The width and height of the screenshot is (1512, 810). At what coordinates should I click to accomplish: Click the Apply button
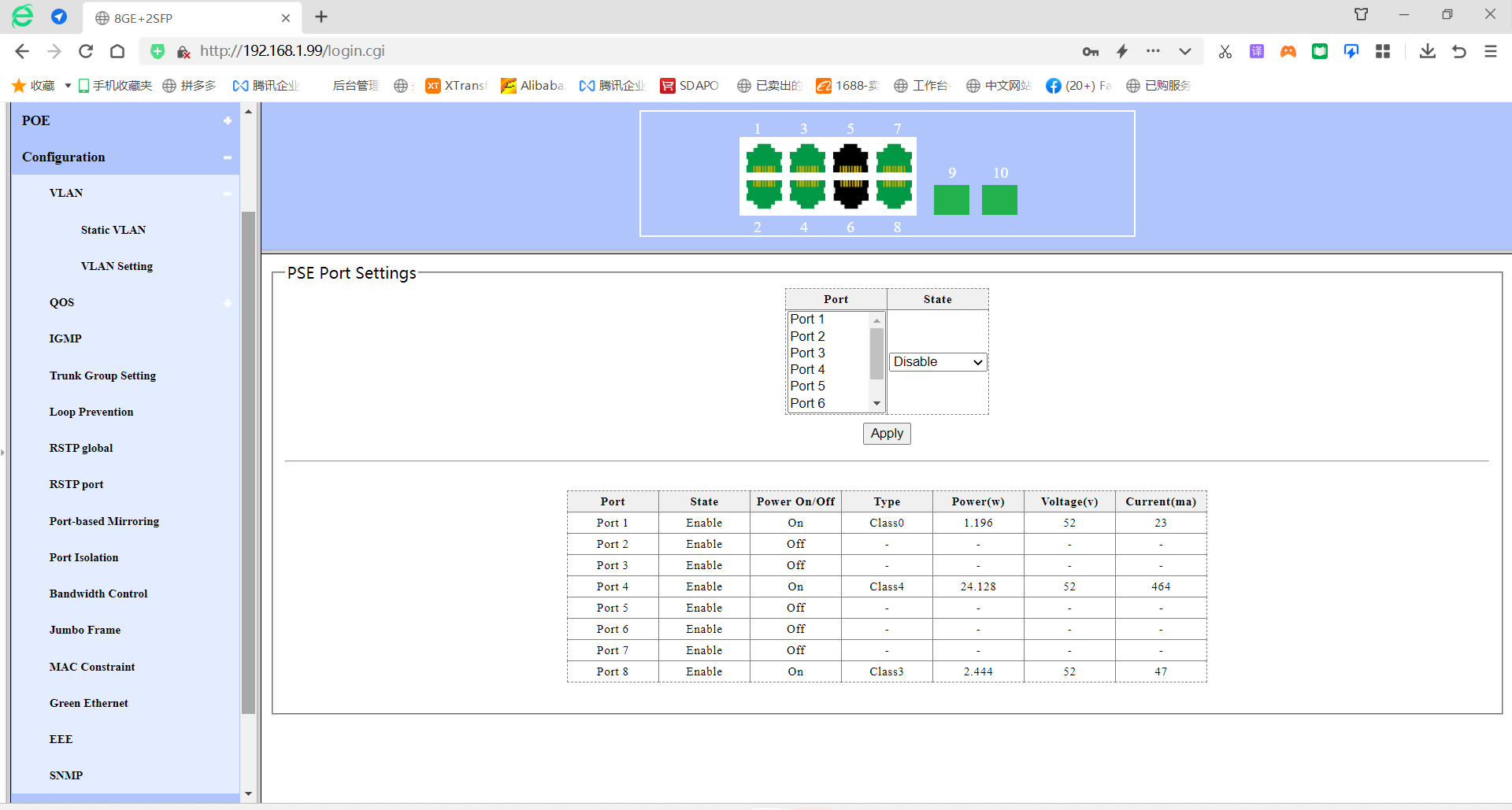click(887, 434)
